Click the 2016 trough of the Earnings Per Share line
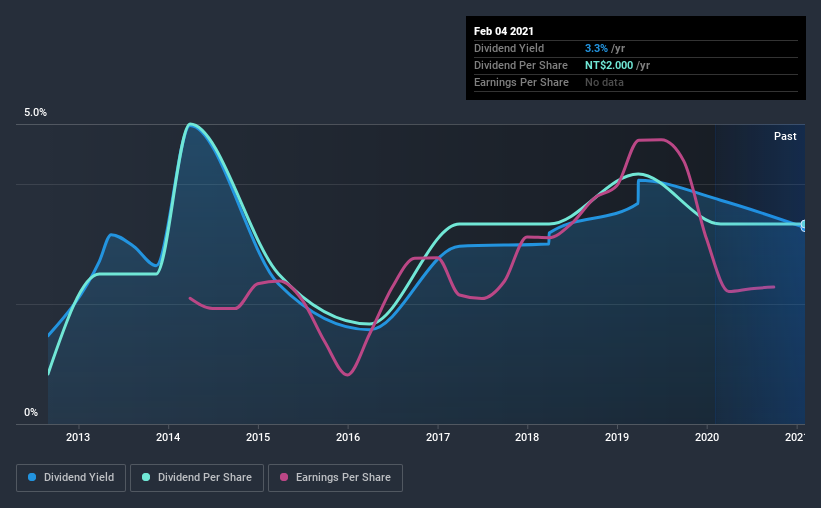 click(x=347, y=374)
